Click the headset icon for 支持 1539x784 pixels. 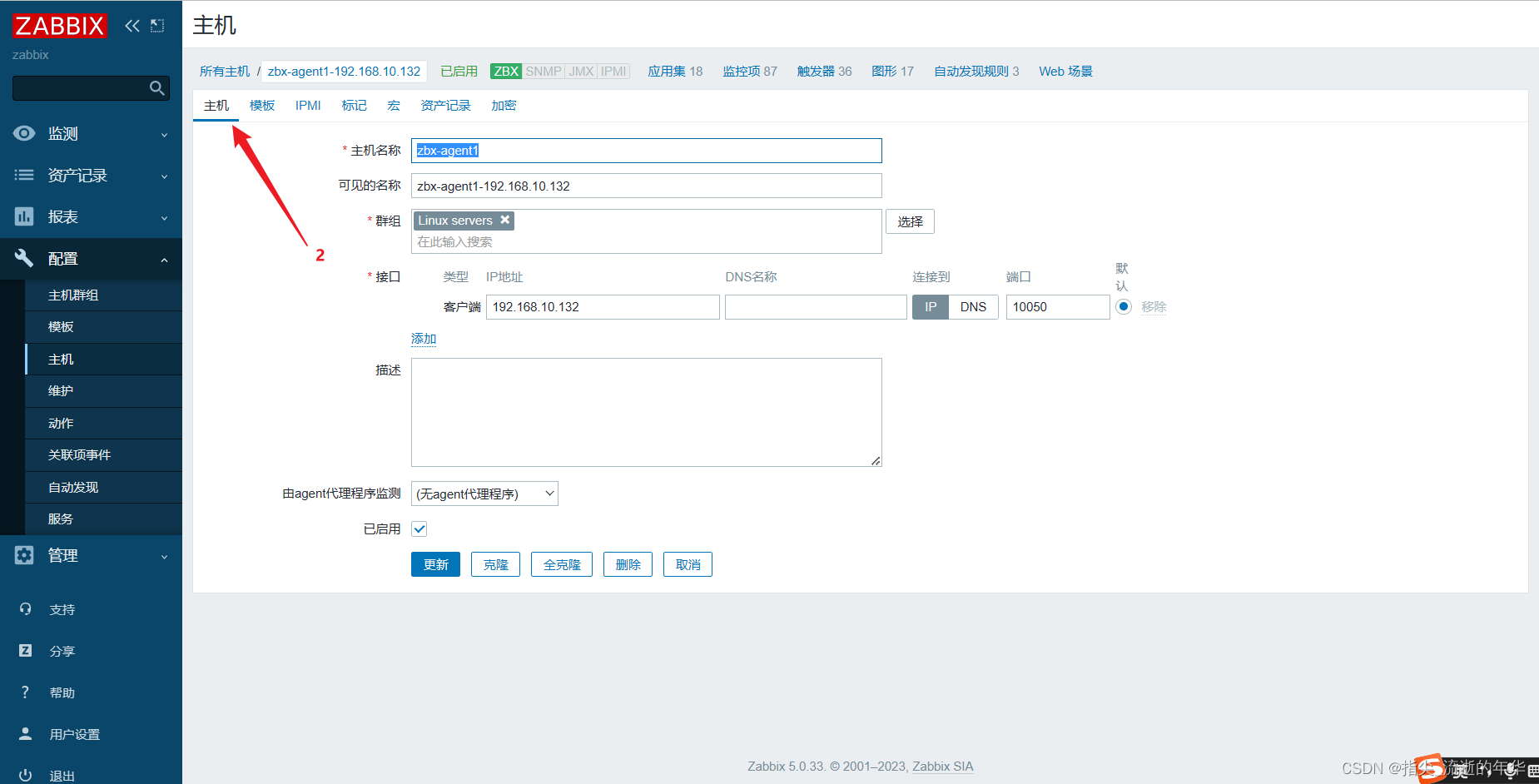26,609
